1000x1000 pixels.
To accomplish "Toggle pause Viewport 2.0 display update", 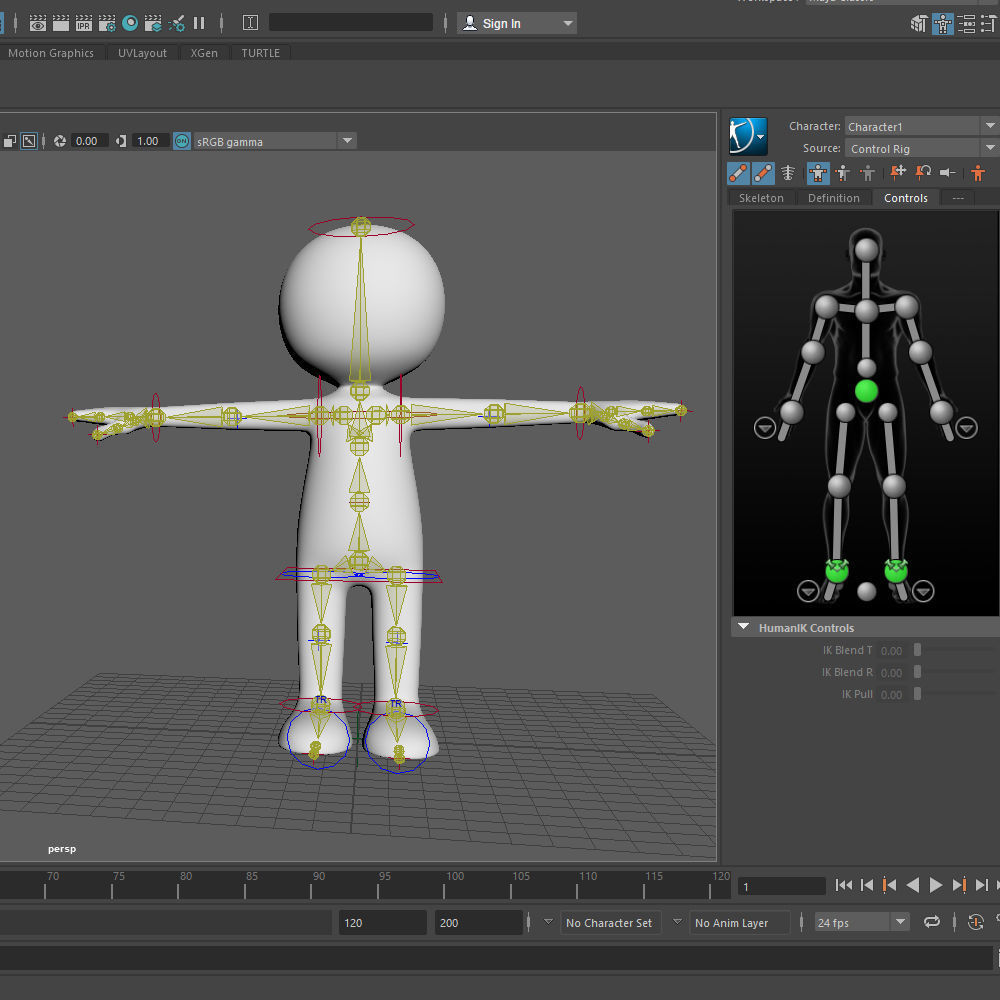I will tap(199, 24).
